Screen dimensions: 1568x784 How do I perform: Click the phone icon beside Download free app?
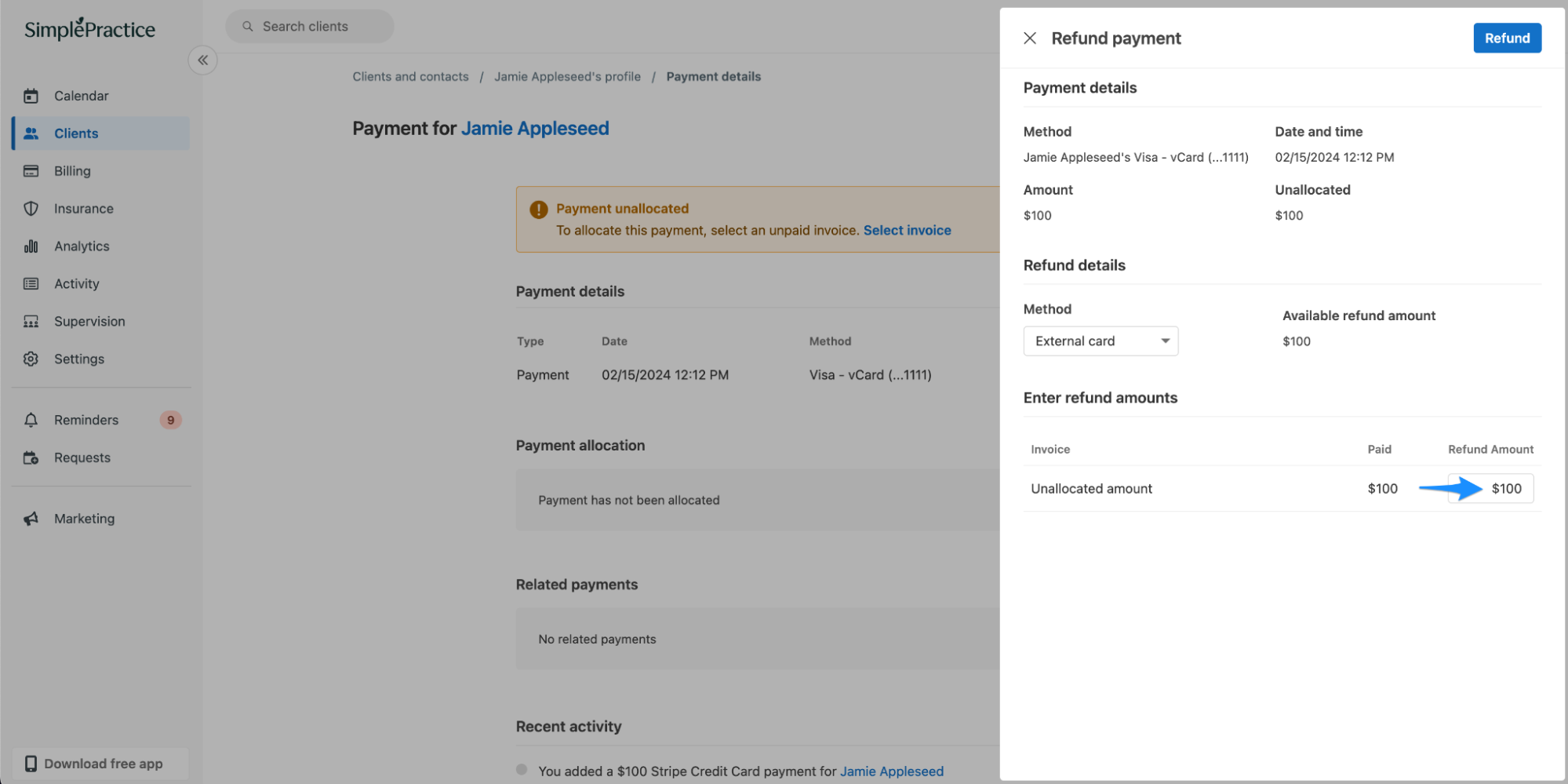point(31,764)
